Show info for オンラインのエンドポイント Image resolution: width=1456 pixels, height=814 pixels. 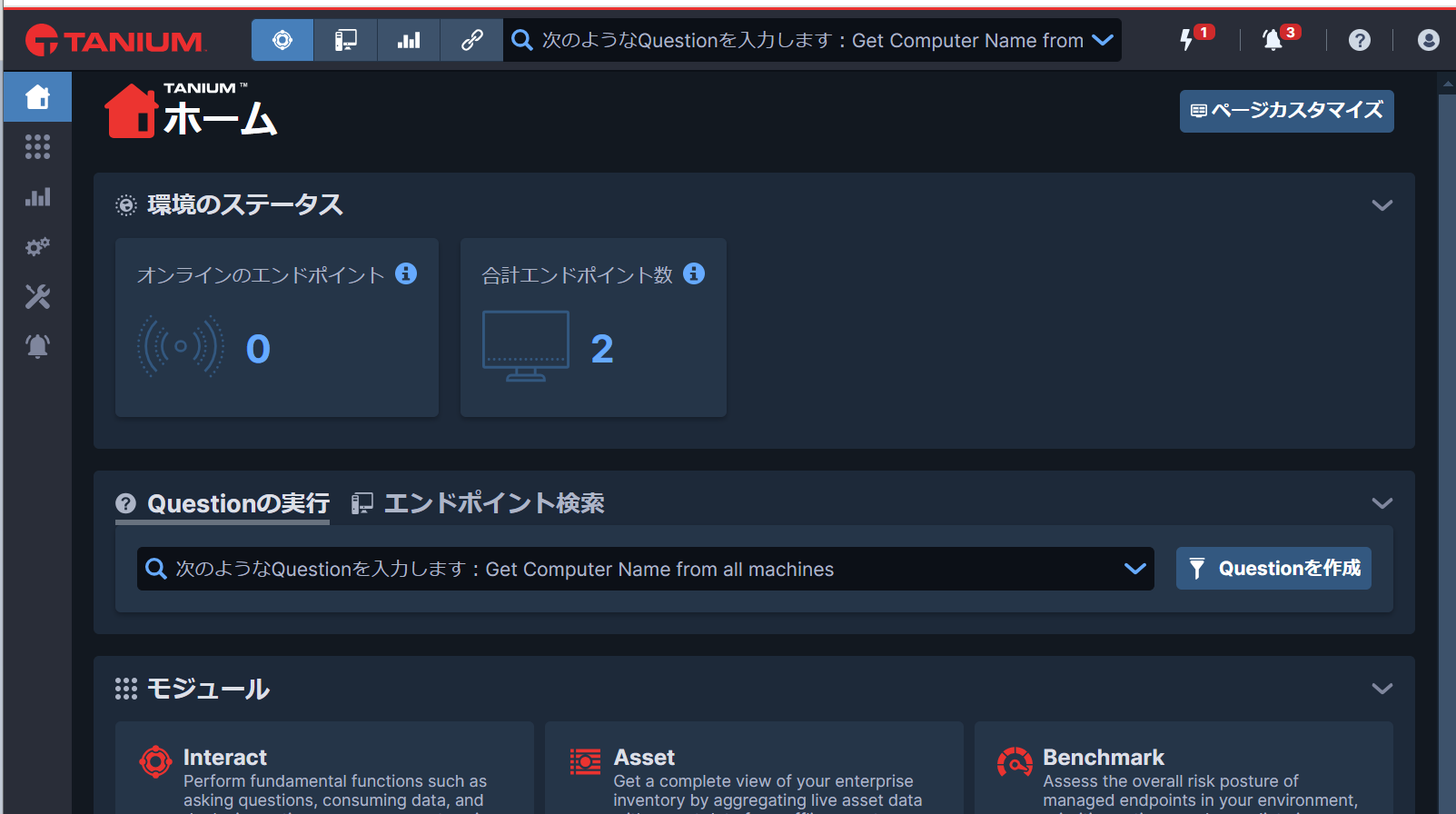coord(406,273)
